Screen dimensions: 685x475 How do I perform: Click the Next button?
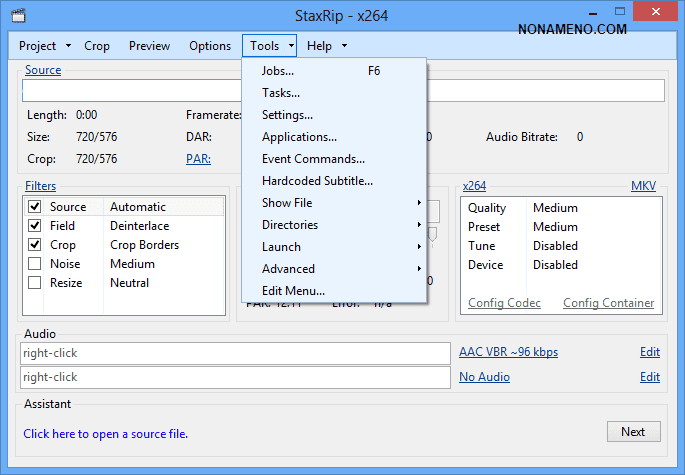633,432
